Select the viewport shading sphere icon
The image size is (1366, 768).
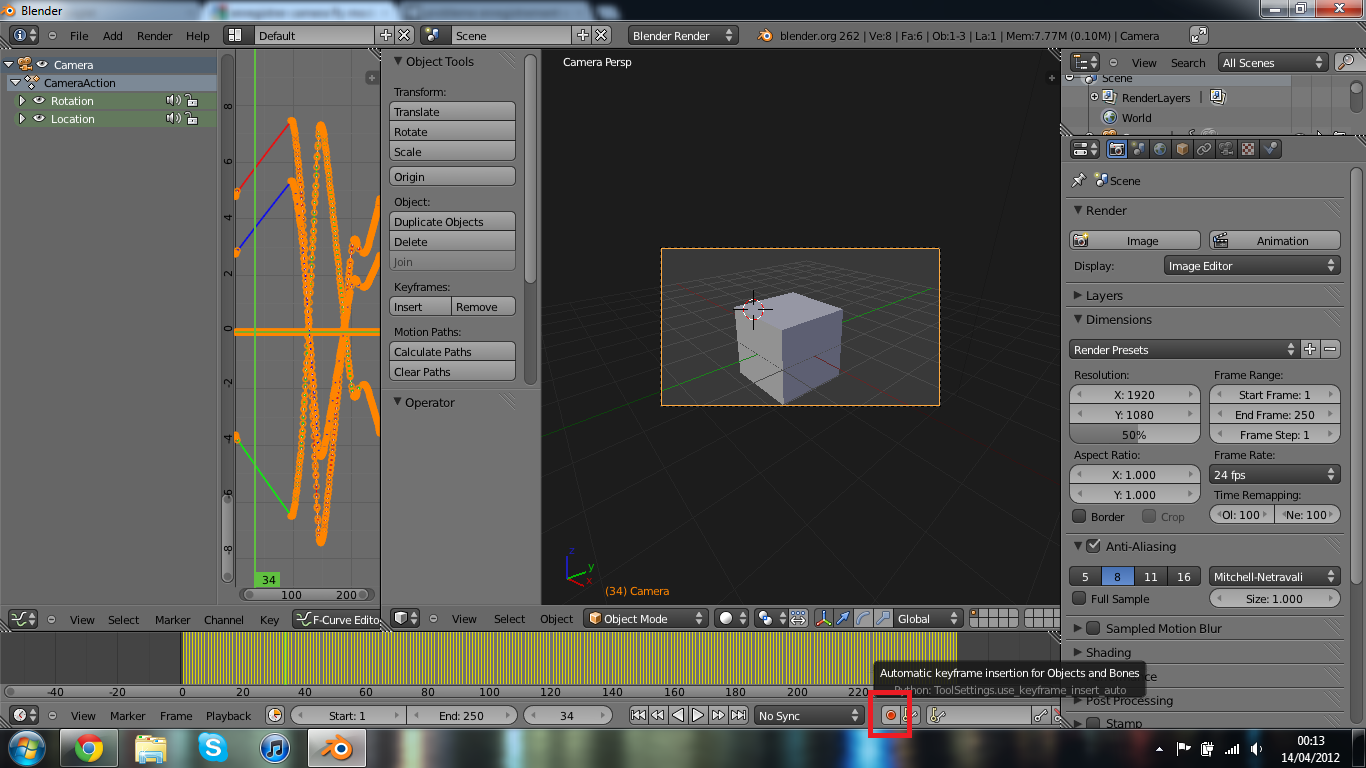(726, 618)
